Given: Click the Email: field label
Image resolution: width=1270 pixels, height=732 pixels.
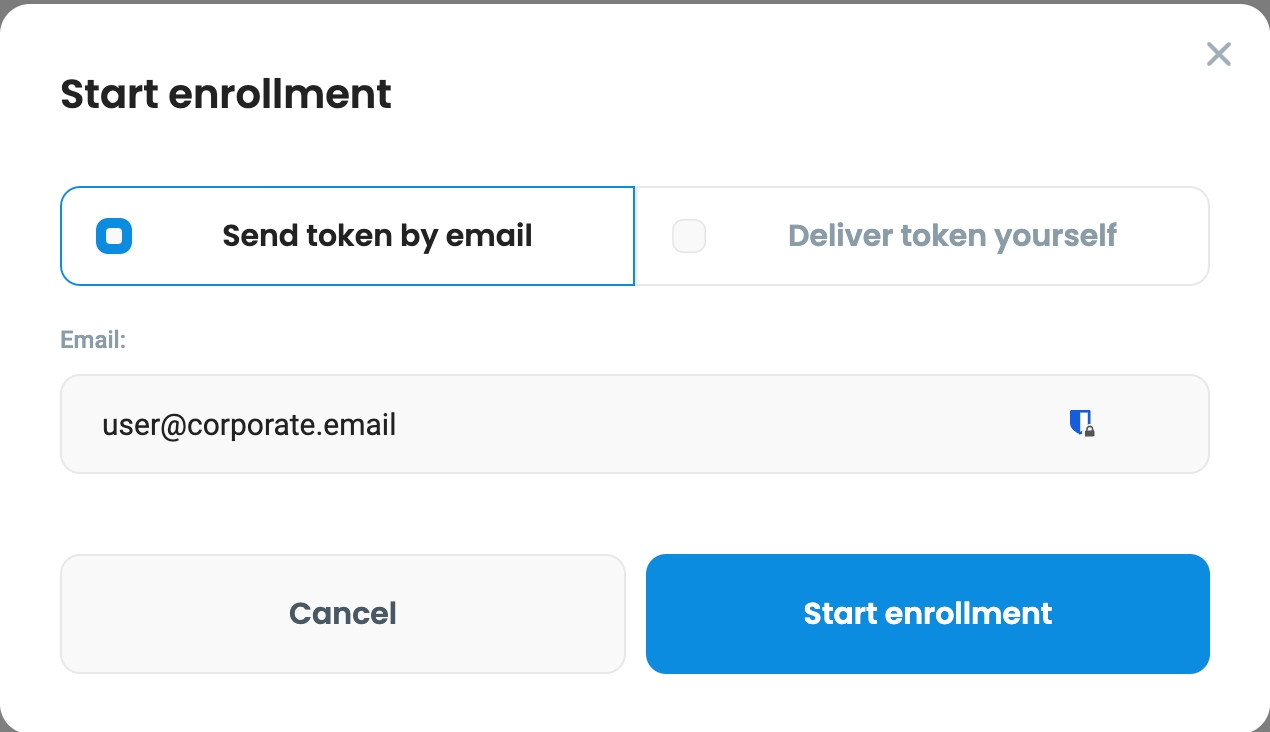Looking at the screenshot, I should point(93,340).
